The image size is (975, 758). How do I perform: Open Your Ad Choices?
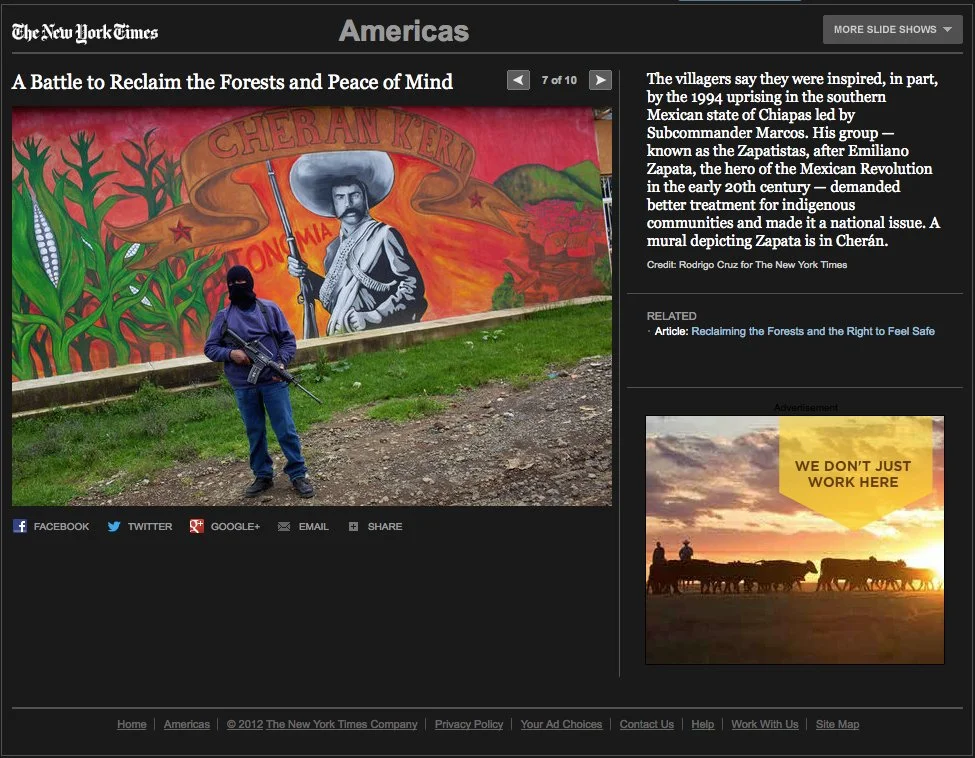click(561, 724)
